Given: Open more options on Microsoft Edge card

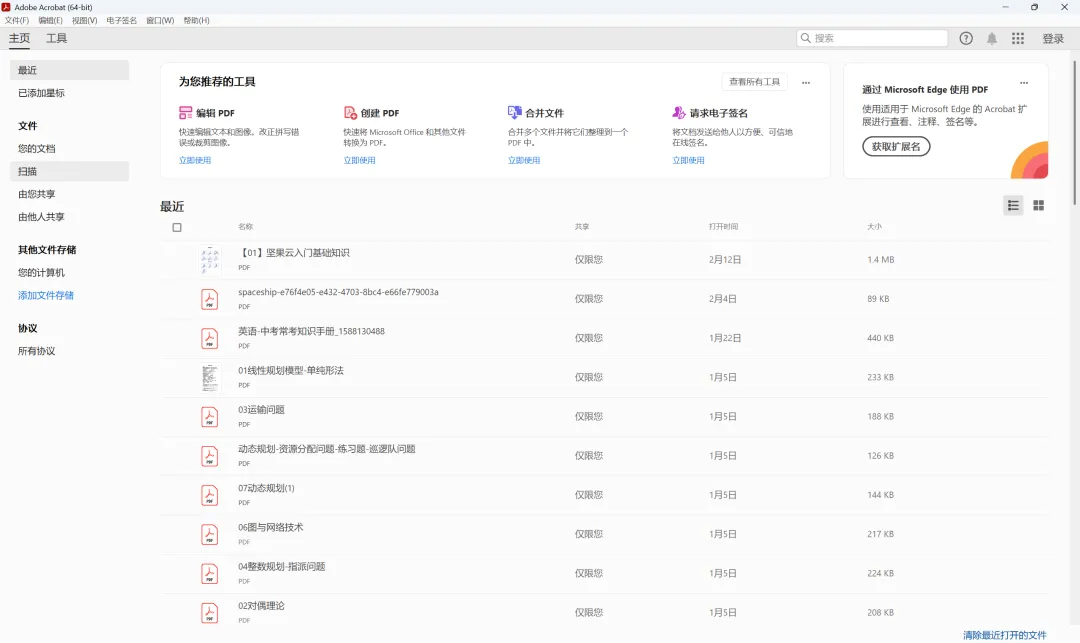Looking at the screenshot, I should point(1024,83).
